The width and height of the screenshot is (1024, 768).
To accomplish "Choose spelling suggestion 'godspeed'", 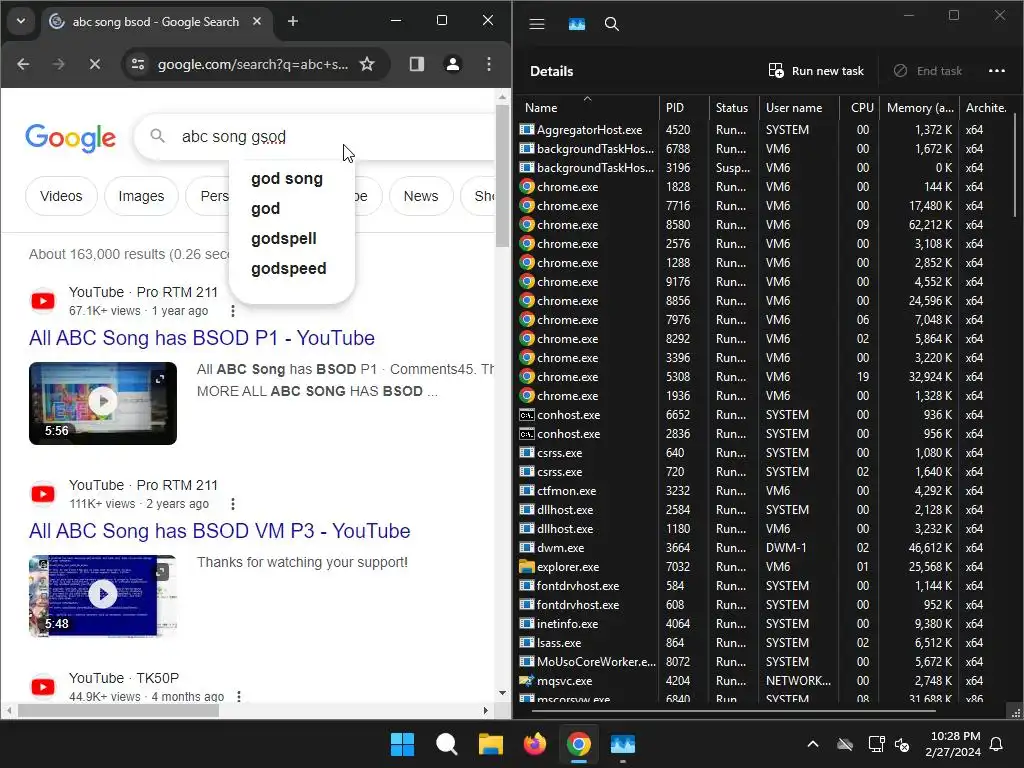I will (x=289, y=268).
